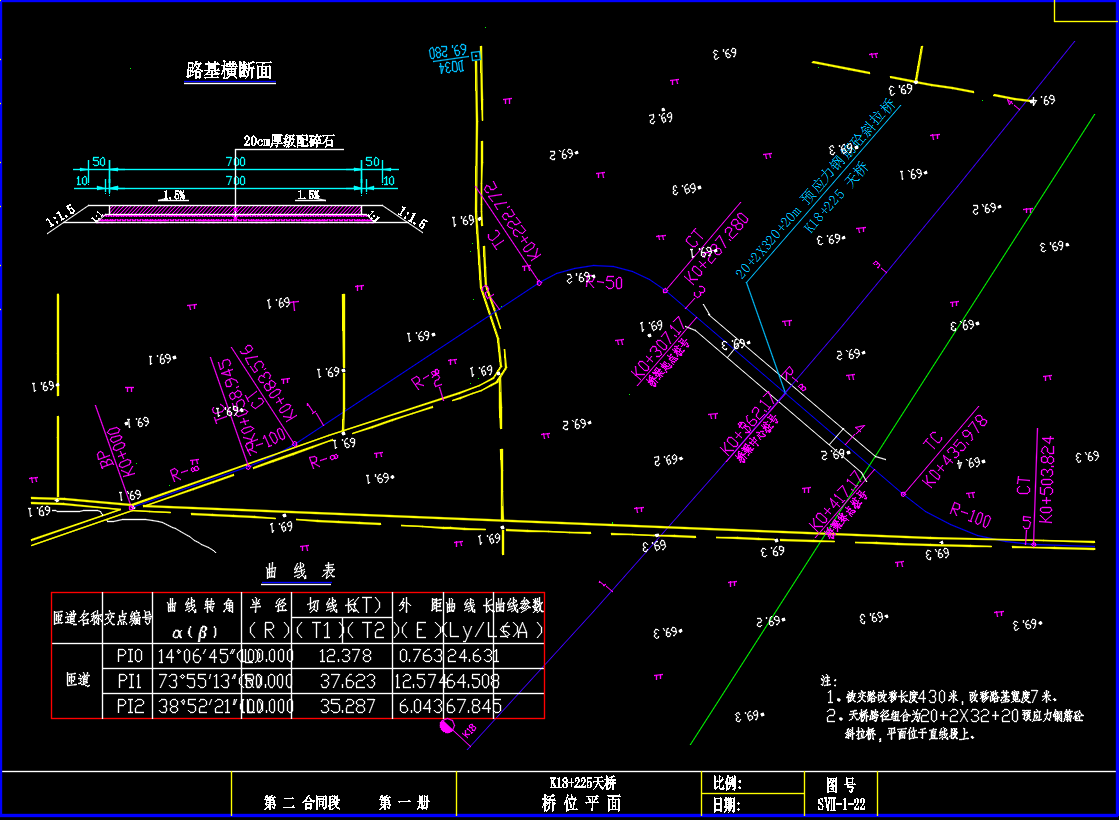Select the PI1 cell in curve table

[130, 681]
